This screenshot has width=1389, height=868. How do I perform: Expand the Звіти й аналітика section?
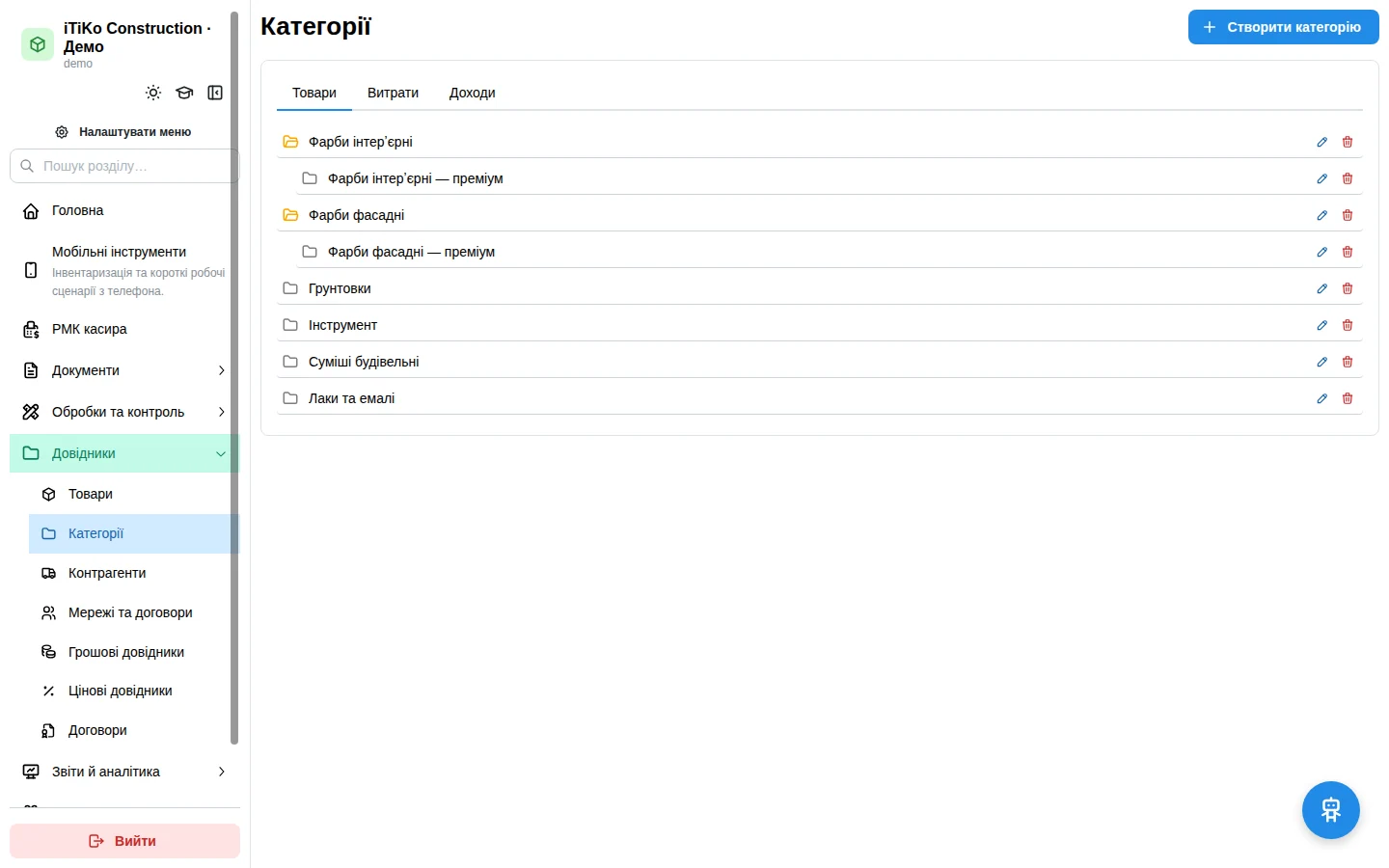click(124, 772)
